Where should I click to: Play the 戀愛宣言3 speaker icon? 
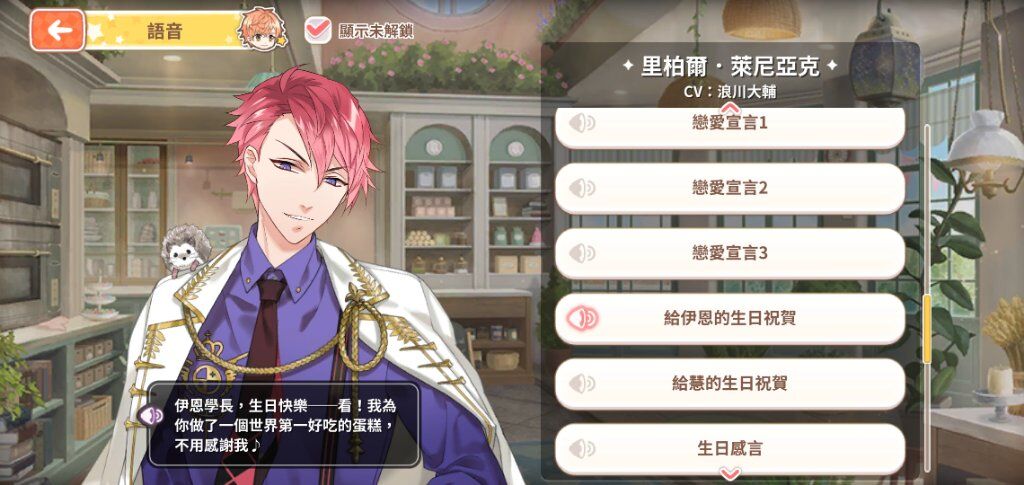tap(582, 253)
